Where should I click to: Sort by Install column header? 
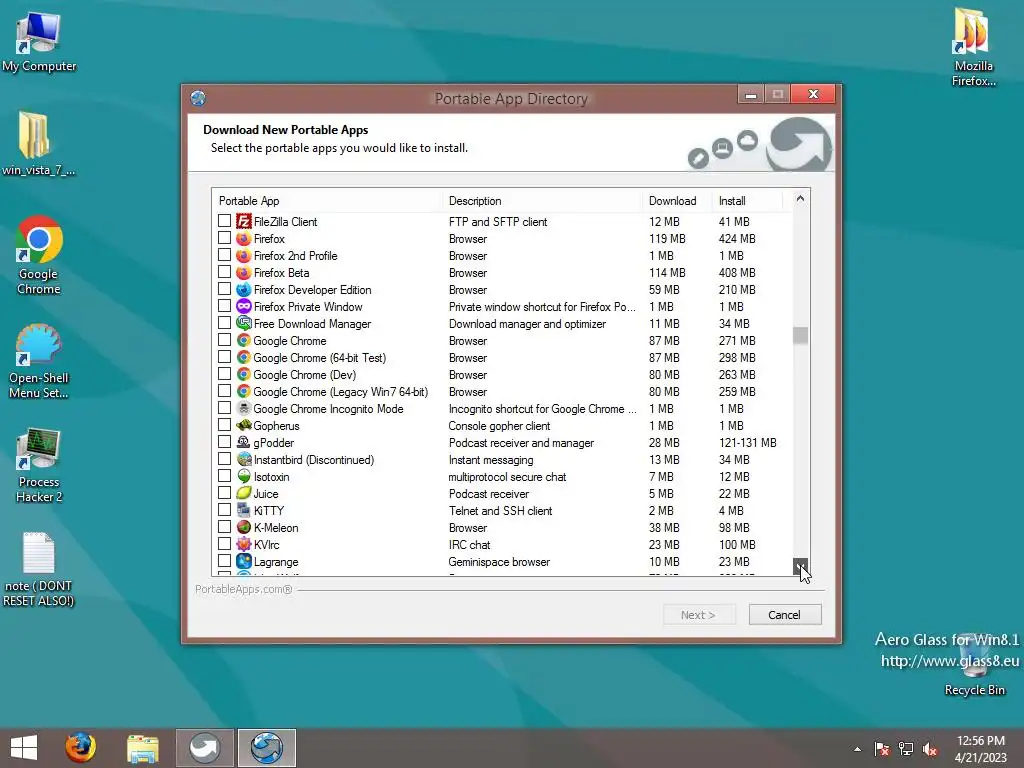pos(747,200)
